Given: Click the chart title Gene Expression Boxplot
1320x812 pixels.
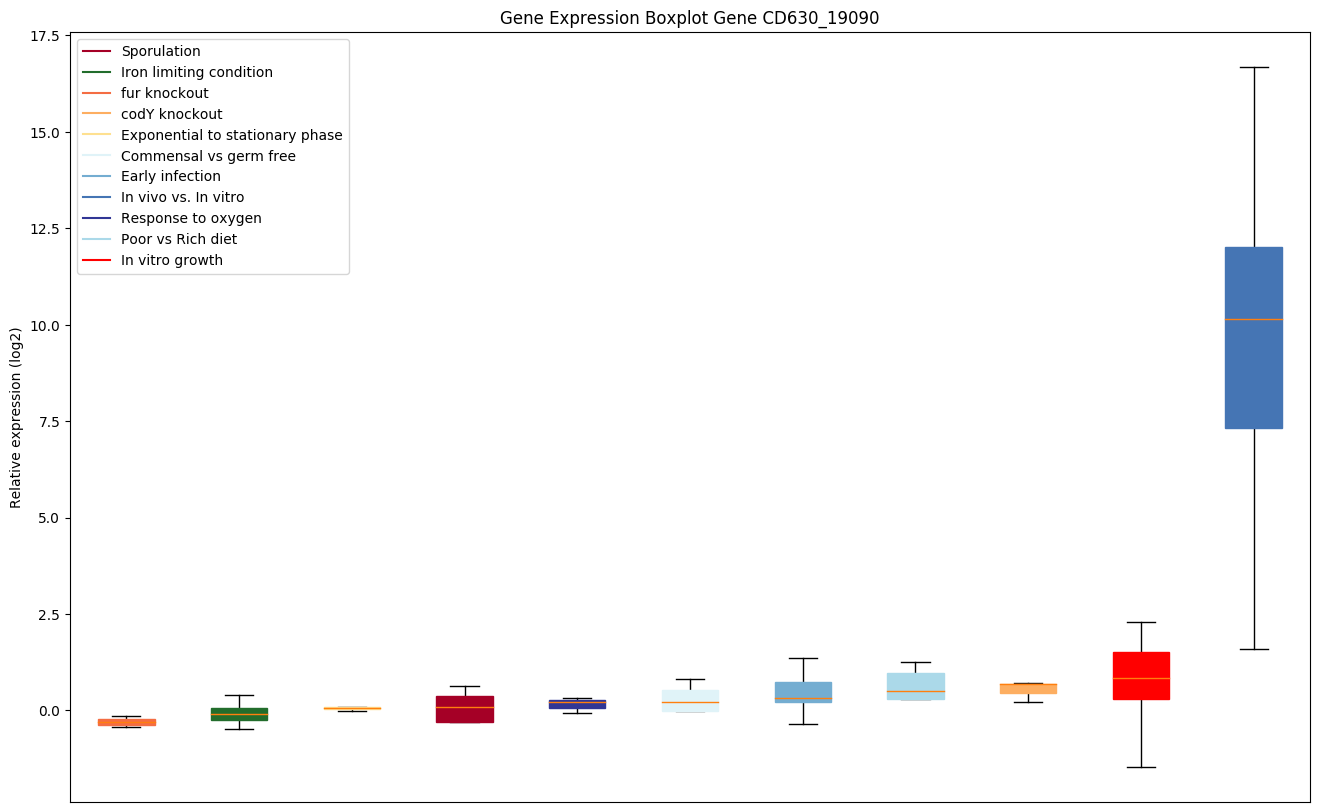Looking at the screenshot, I should pyautogui.click(x=689, y=18).
